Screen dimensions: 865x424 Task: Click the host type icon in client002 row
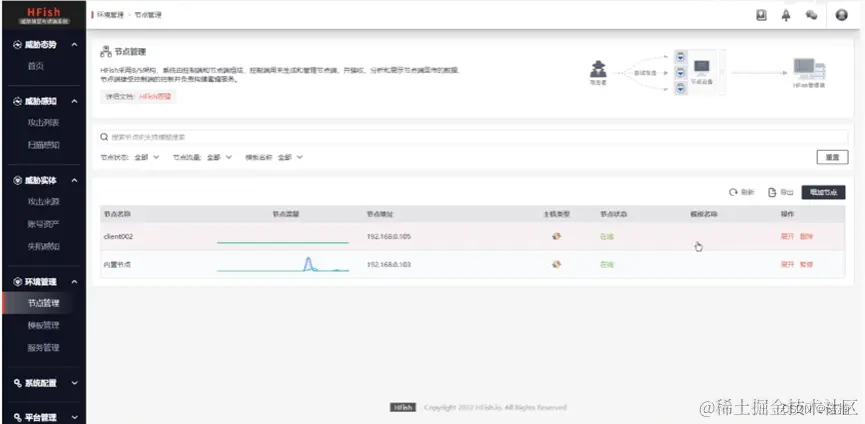(557, 237)
